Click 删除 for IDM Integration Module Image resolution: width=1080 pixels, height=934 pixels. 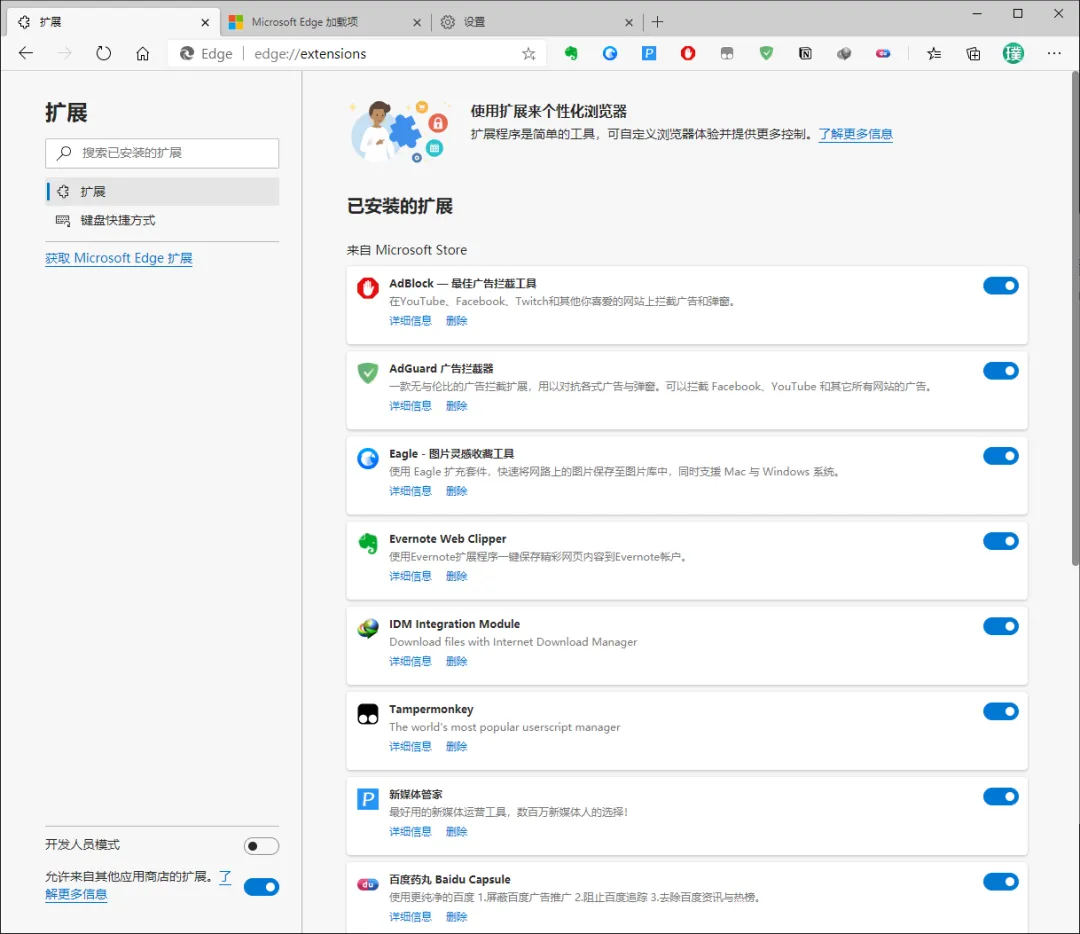coord(457,661)
